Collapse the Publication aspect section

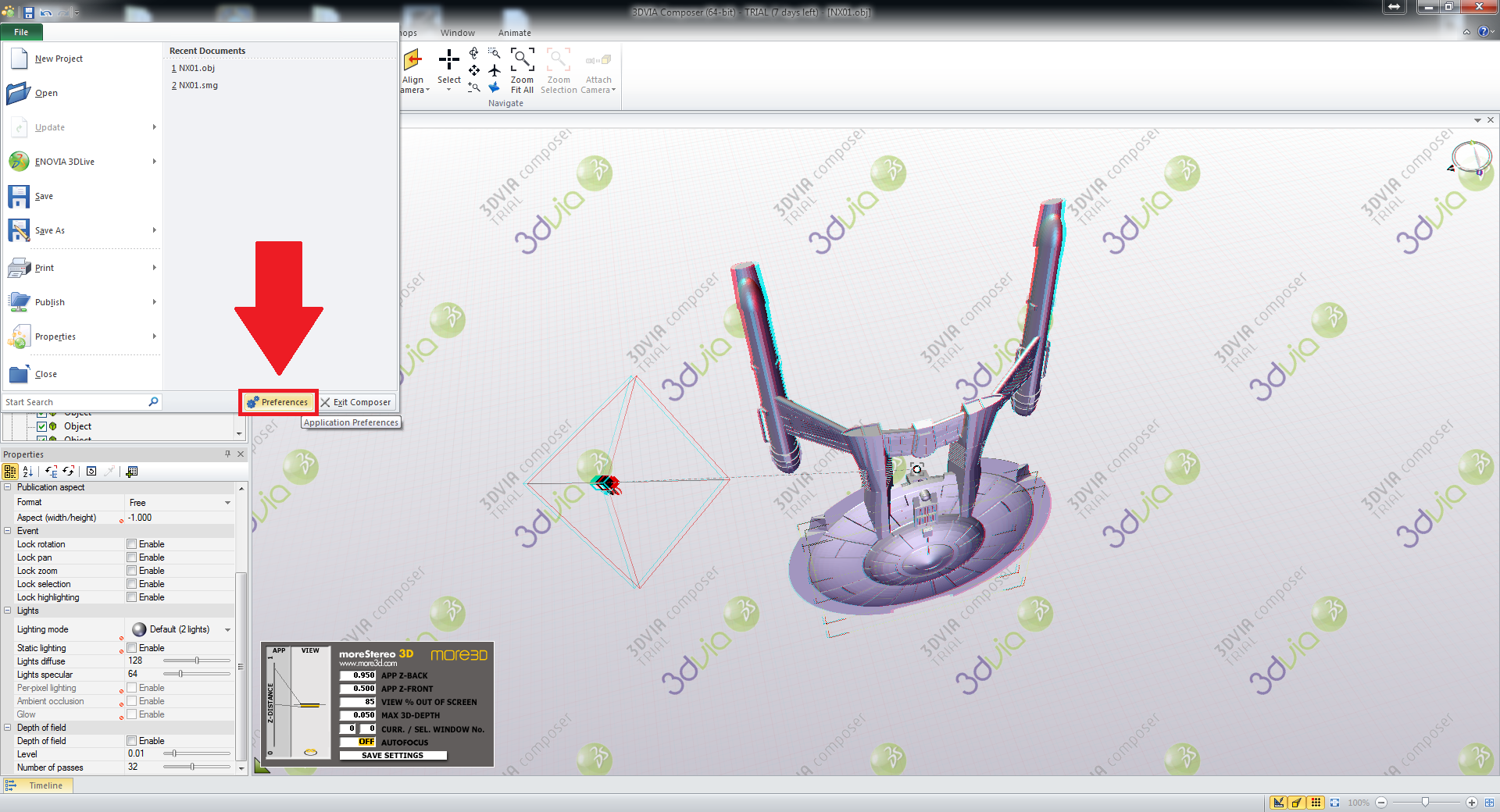pos(8,487)
